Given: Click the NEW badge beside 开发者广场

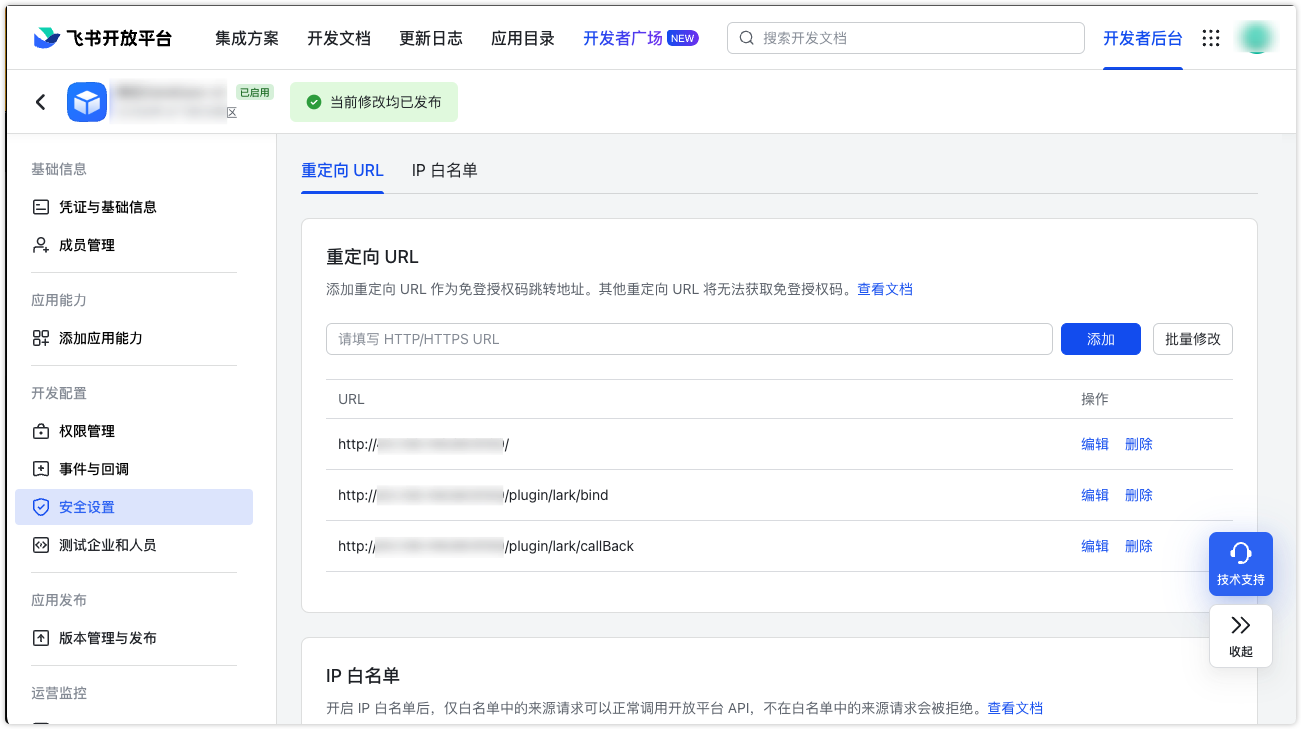Looking at the screenshot, I should pos(683,38).
